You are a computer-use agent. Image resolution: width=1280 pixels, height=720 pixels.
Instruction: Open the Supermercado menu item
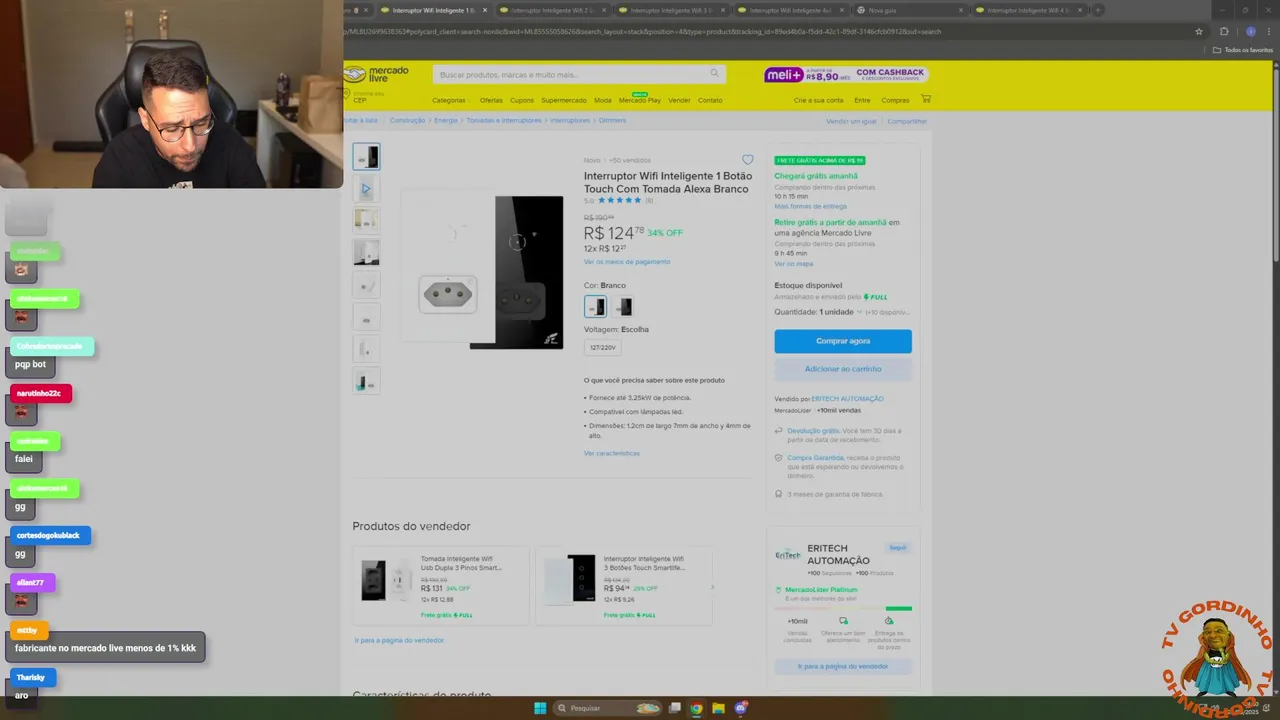564,100
